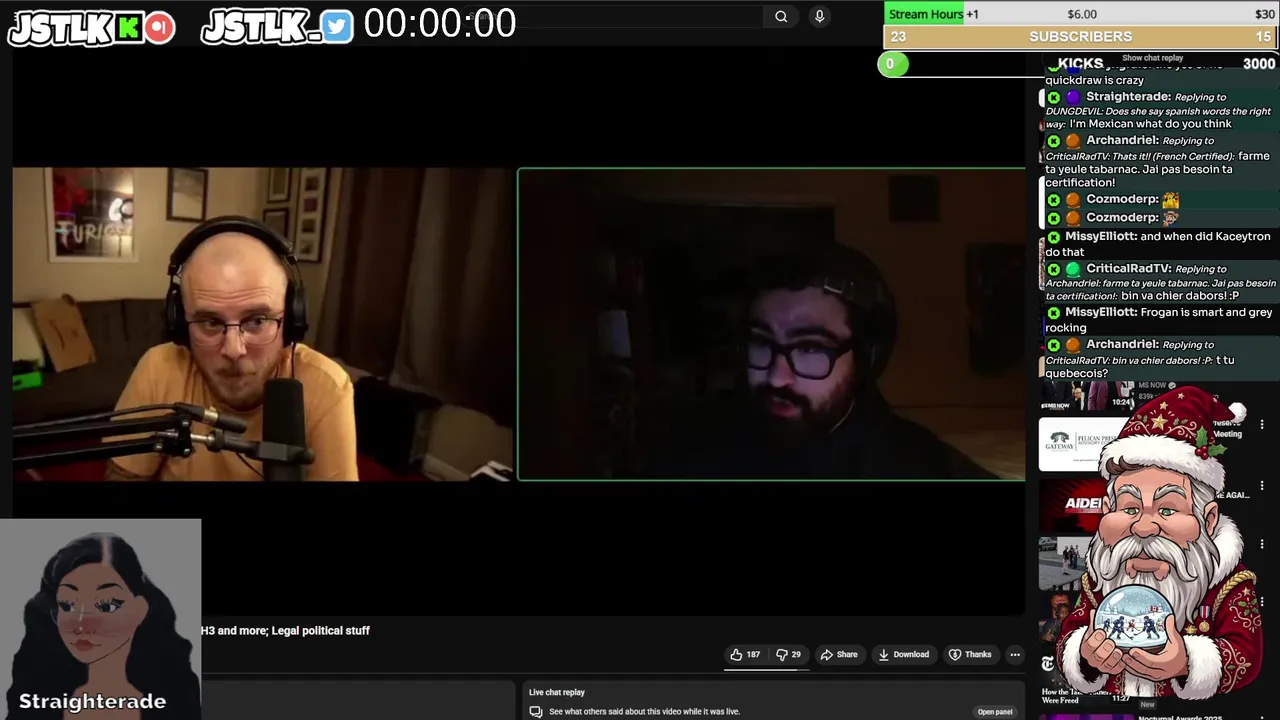Click the Twitter bird icon
The image size is (1280, 720).
click(x=338, y=27)
